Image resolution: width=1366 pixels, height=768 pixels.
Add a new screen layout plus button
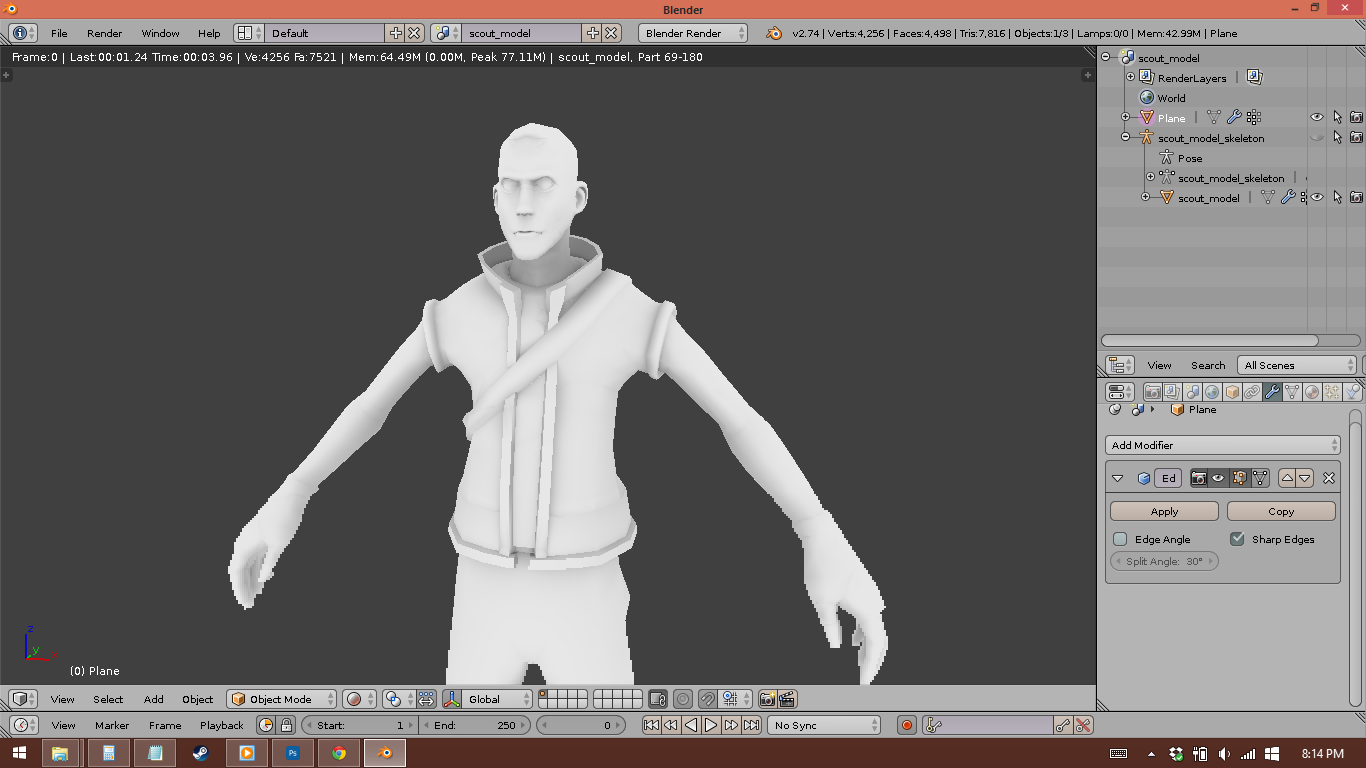tap(396, 33)
